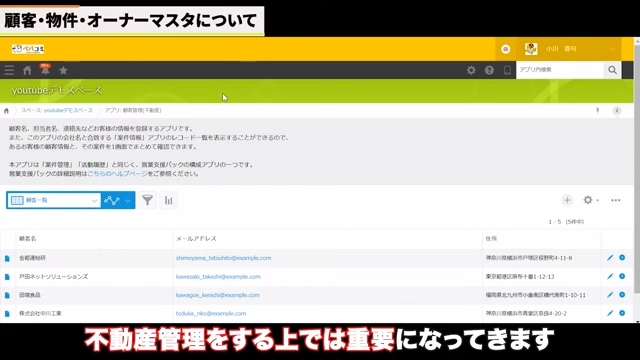Click the youtubeデモスペース space title

[x=57, y=91]
